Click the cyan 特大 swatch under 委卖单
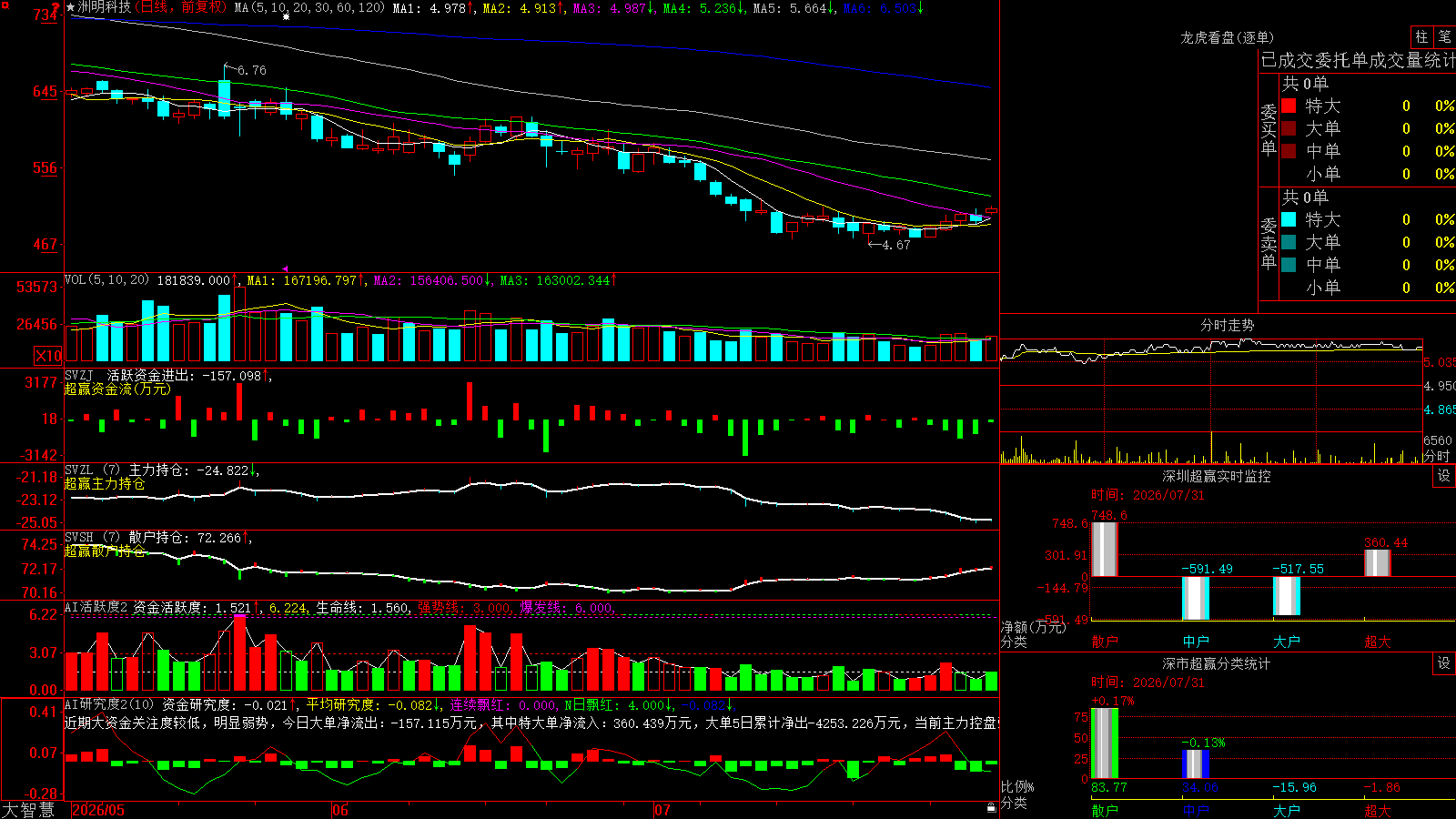Viewport: 1456px width, 819px height. (x=1289, y=219)
